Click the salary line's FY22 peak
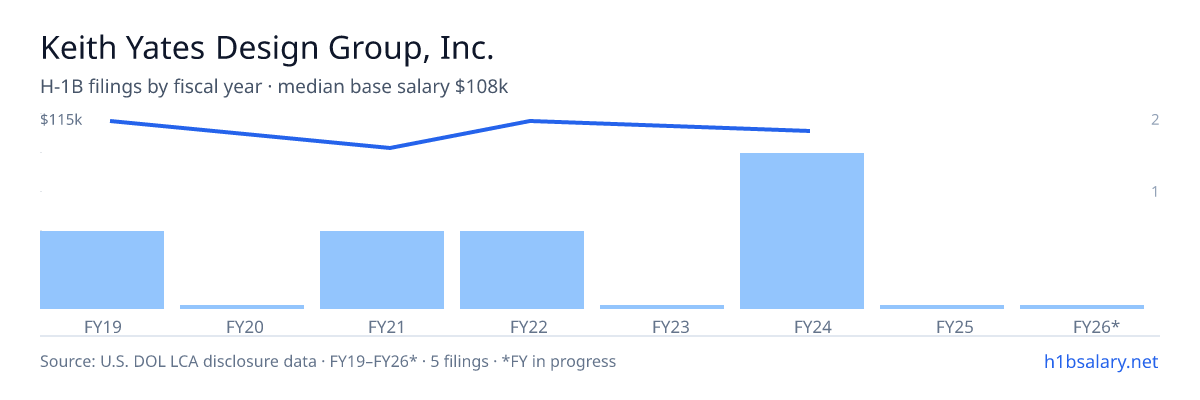 coord(529,121)
